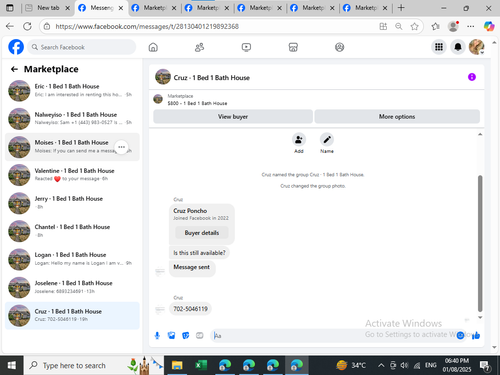Add this page to favorites star
This screenshot has width=500, height=375.
click(x=414, y=26)
